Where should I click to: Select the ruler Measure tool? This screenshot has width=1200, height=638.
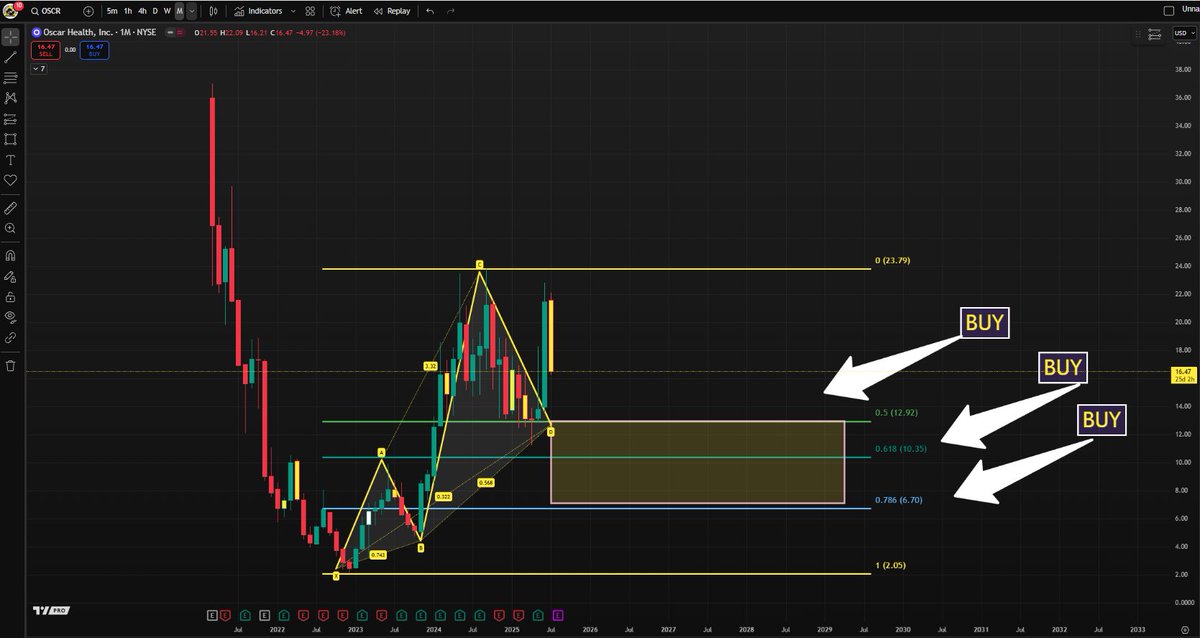[11, 208]
